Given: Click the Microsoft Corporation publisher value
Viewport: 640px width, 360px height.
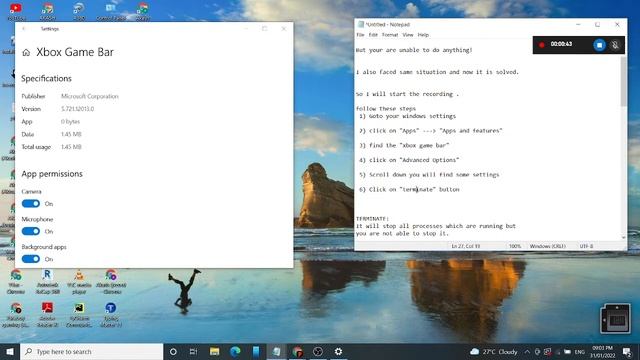Looking at the screenshot, I should pos(90,96).
